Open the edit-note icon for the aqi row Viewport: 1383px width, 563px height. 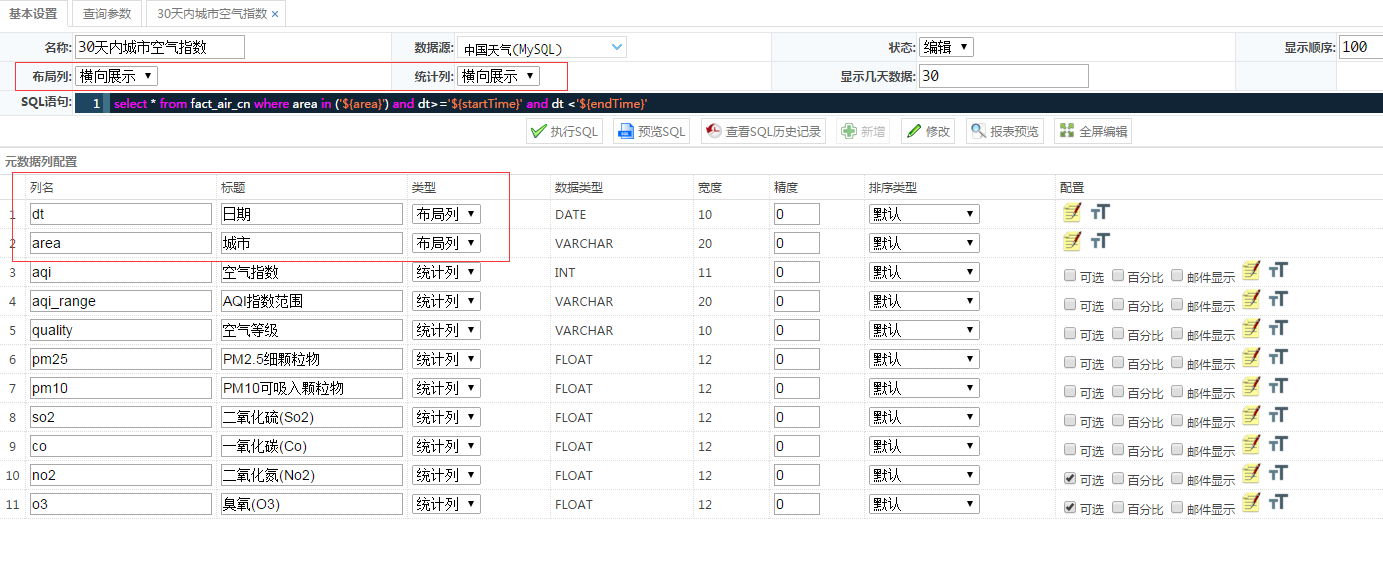(x=1251, y=270)
